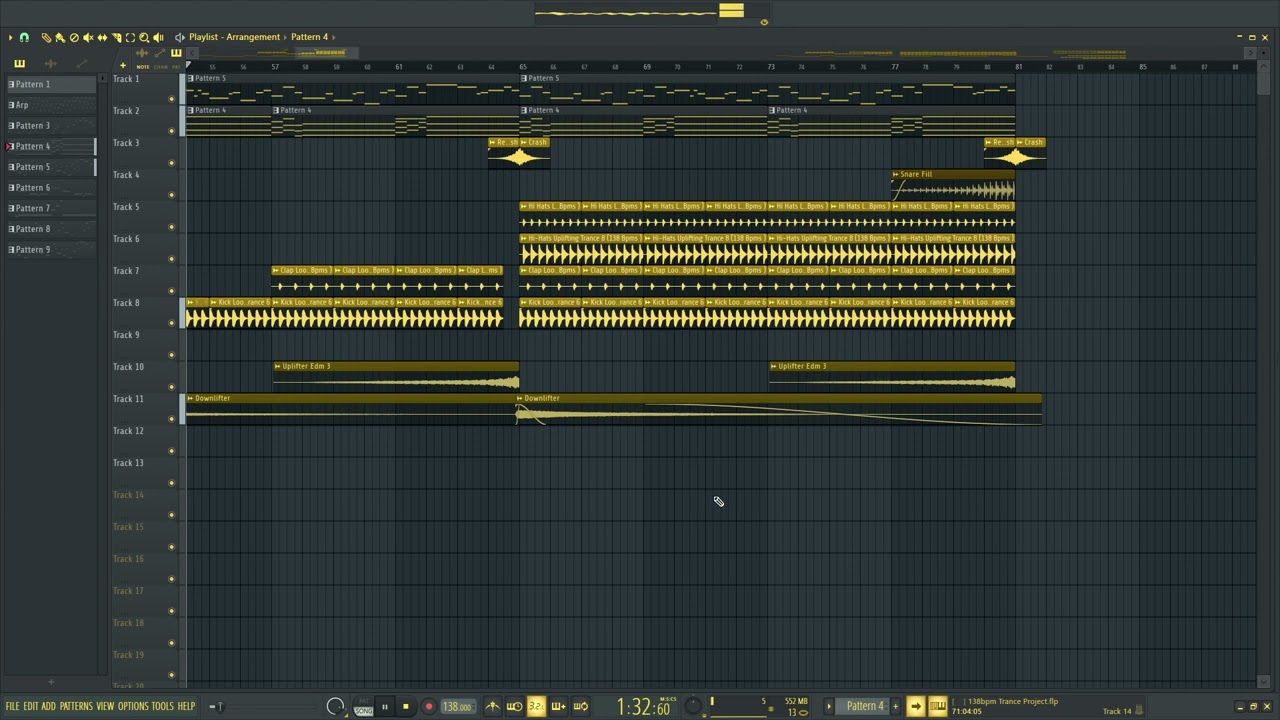This screenshot has height=720, width=1280.
Task: Open first Uplifter Edm 3 clip menu
Action: 277,366
